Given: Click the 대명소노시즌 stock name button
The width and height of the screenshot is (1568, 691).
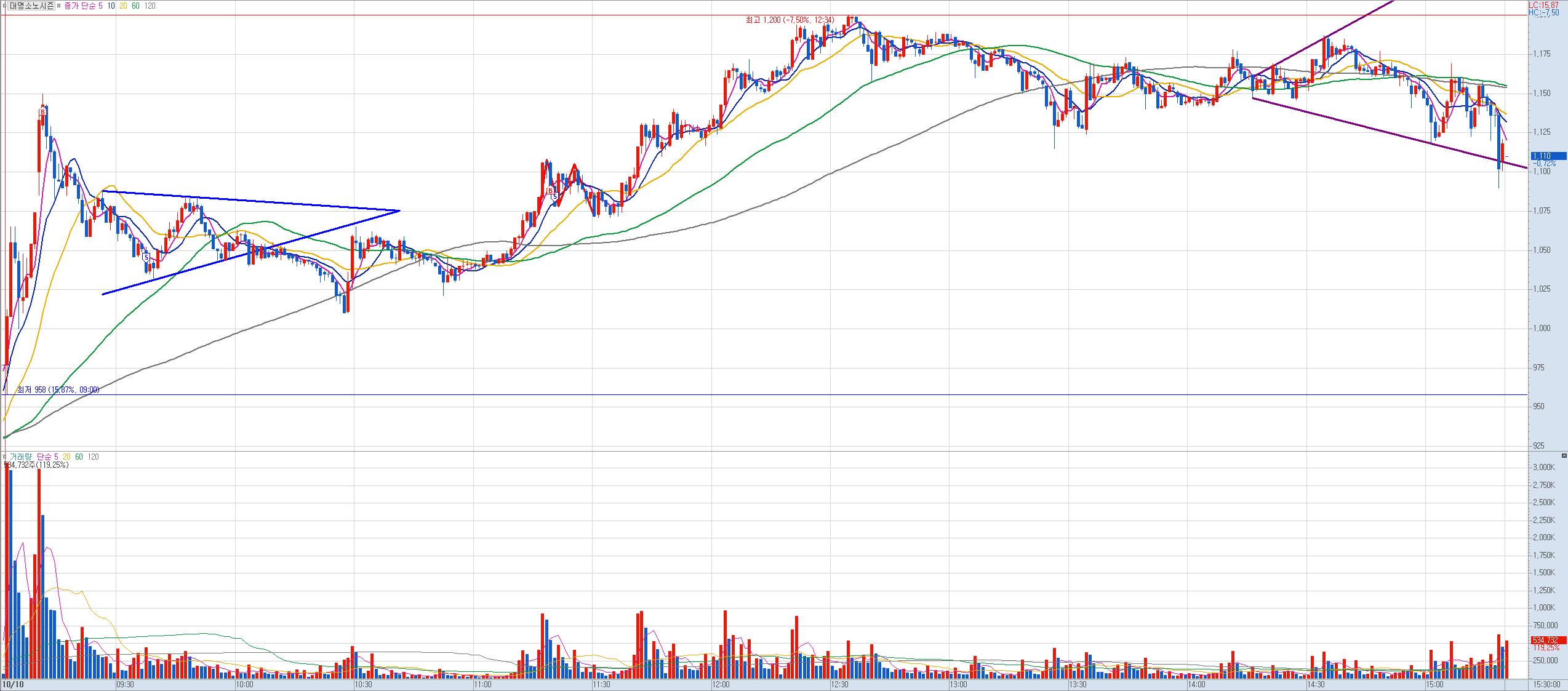Looking at the screenshot, I should click(31, 6).
